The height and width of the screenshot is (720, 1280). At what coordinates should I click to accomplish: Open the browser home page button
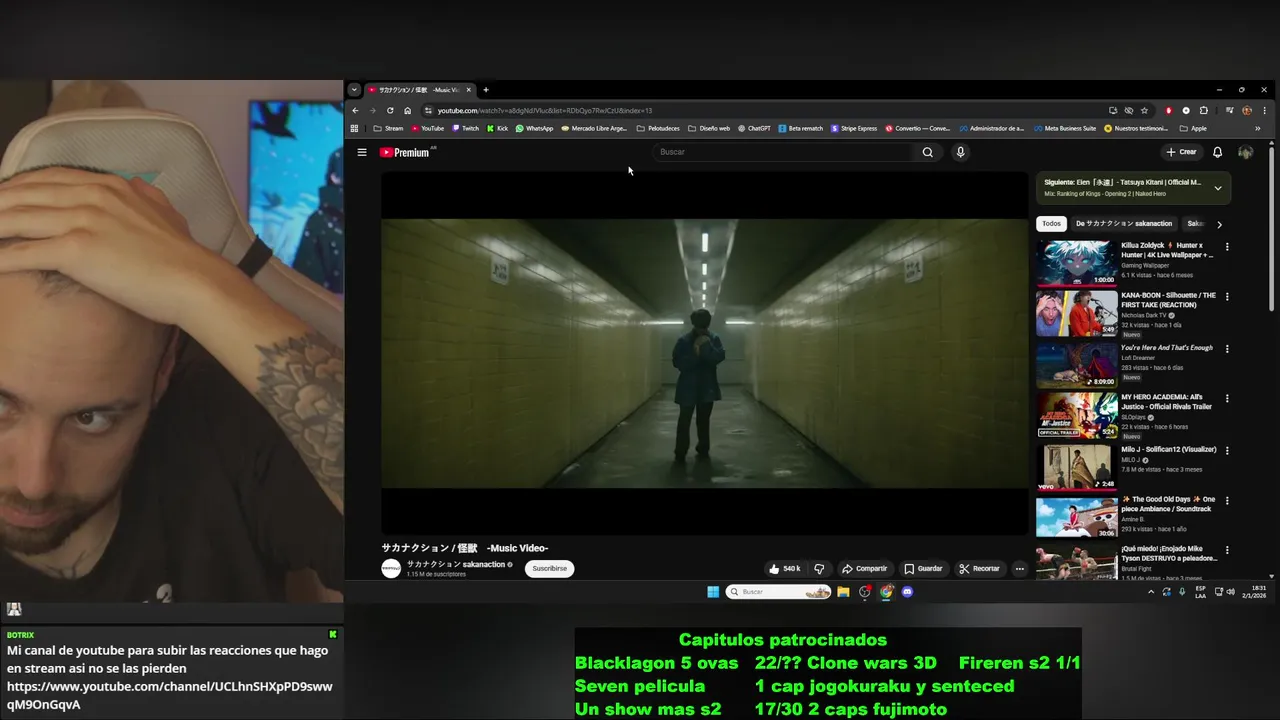click(407, 110)
